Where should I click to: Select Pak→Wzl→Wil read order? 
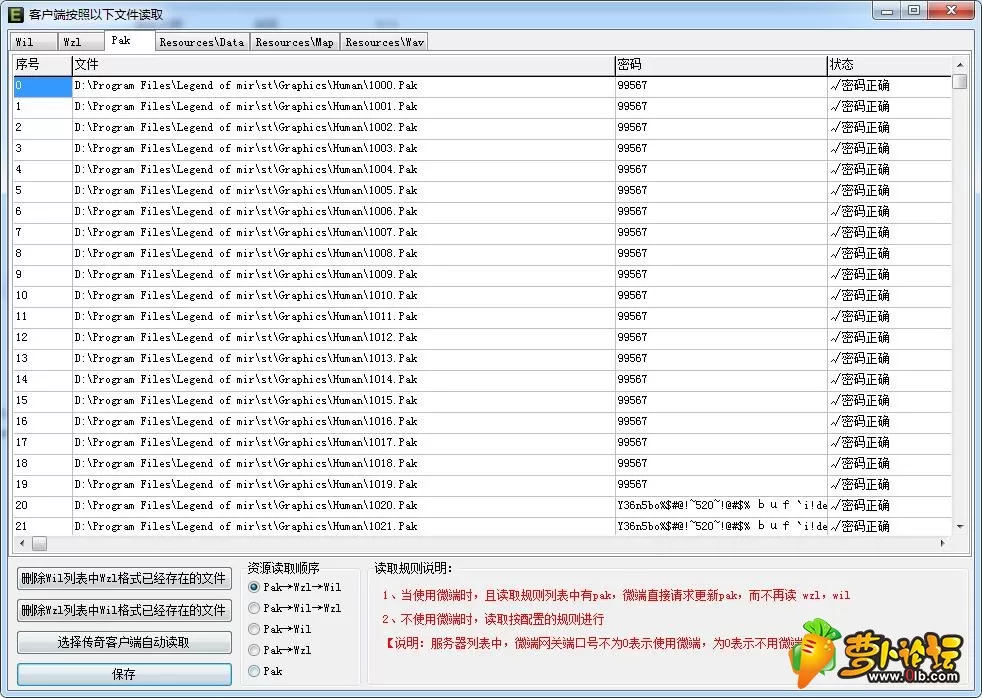[295, 587]
